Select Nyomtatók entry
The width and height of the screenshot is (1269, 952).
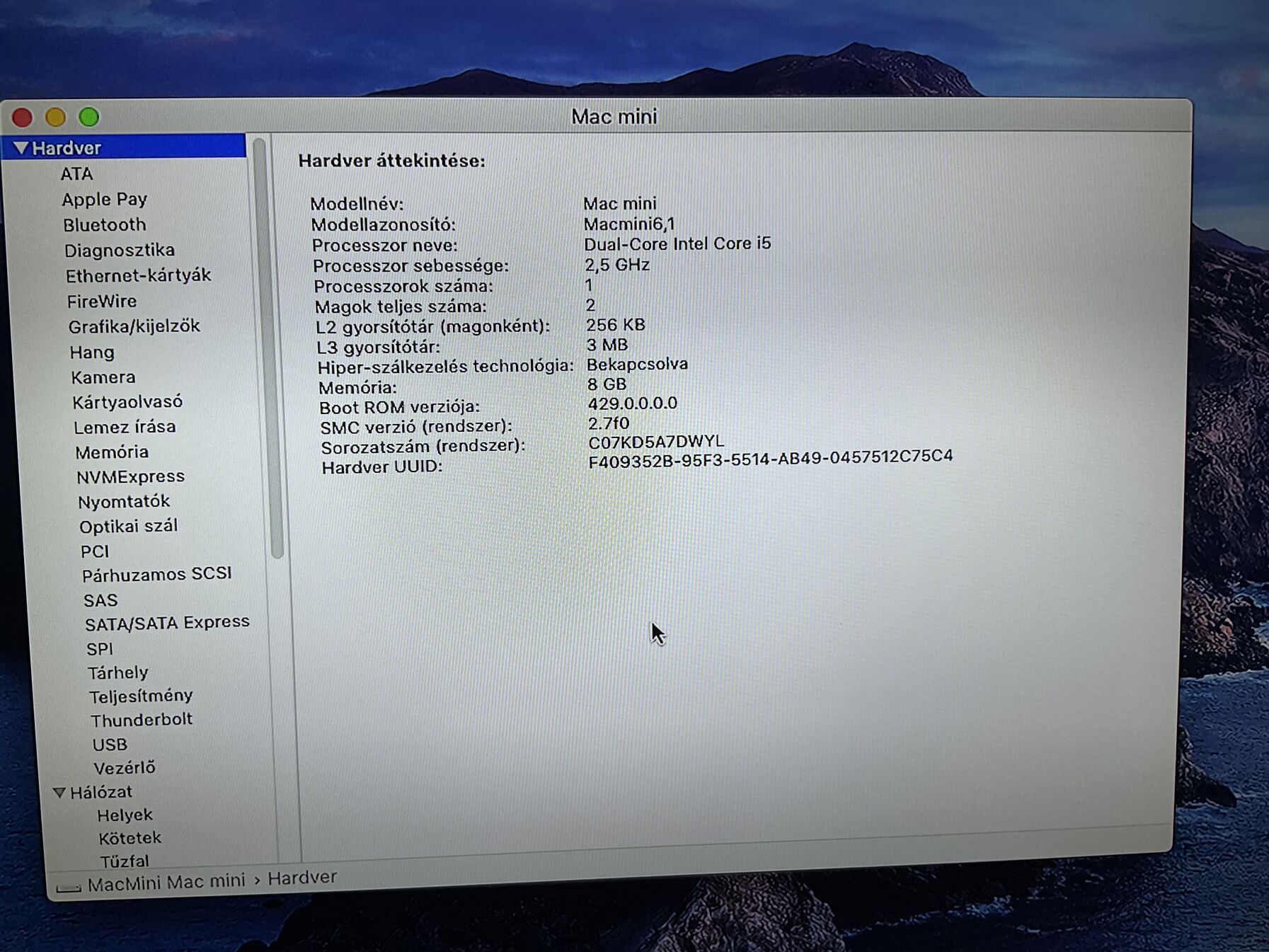(x=124, y=502)
